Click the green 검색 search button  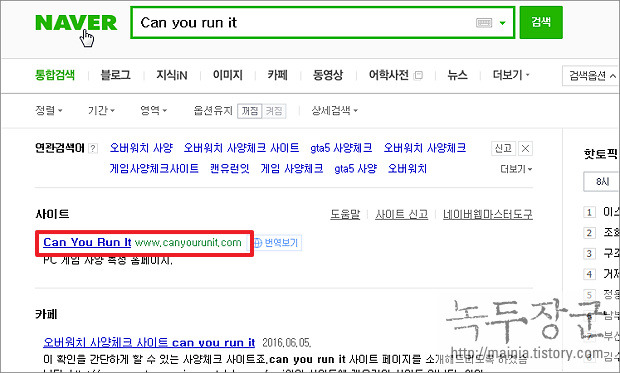click(x=541, y=22)
